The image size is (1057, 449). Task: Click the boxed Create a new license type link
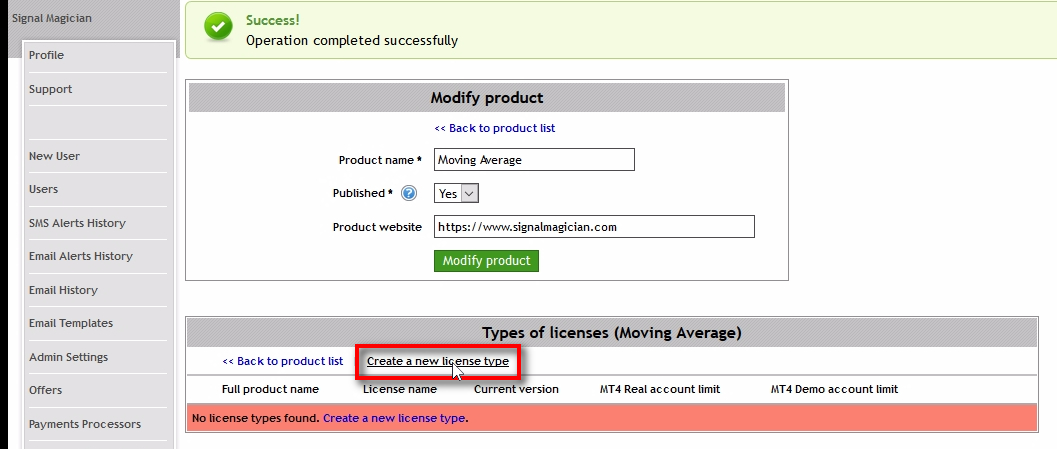tap(437, 361)
